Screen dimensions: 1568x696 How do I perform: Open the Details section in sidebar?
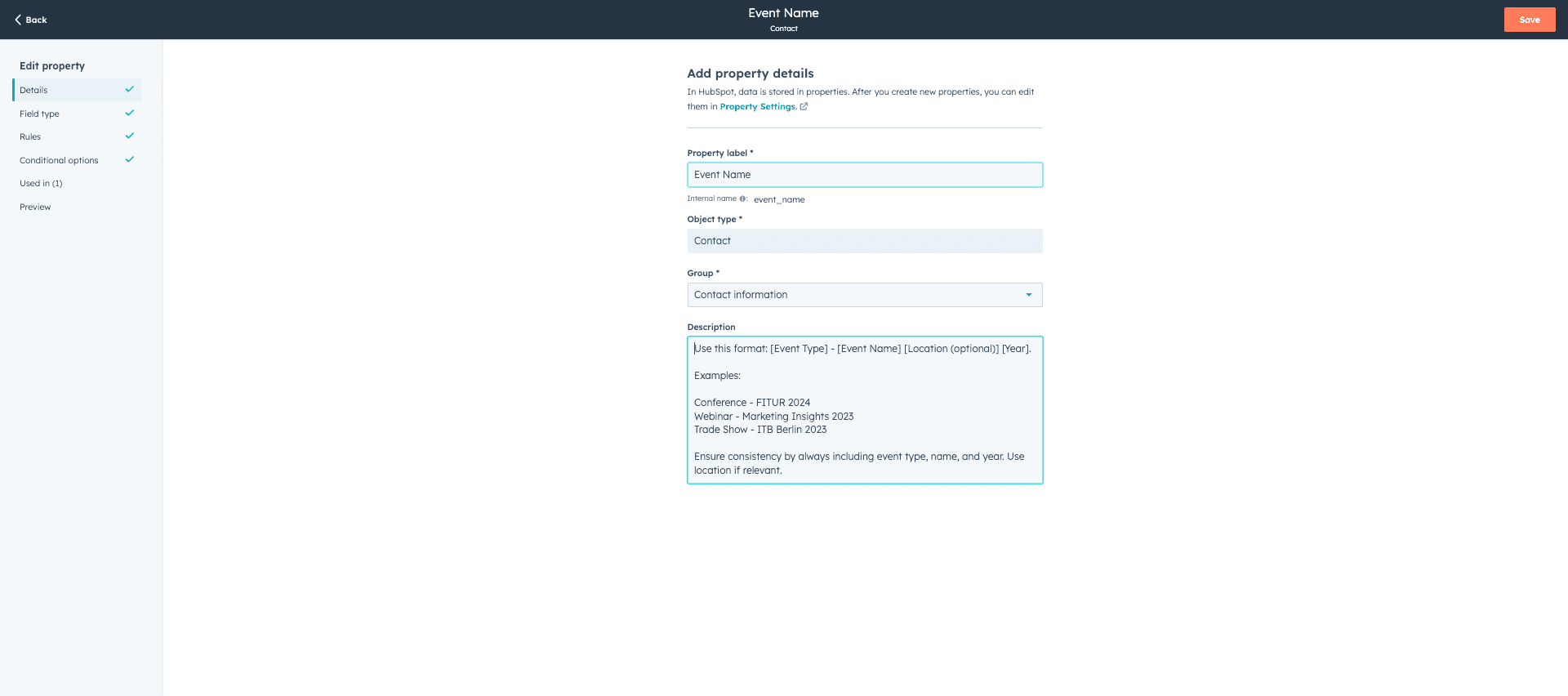[x=78, y=90]
